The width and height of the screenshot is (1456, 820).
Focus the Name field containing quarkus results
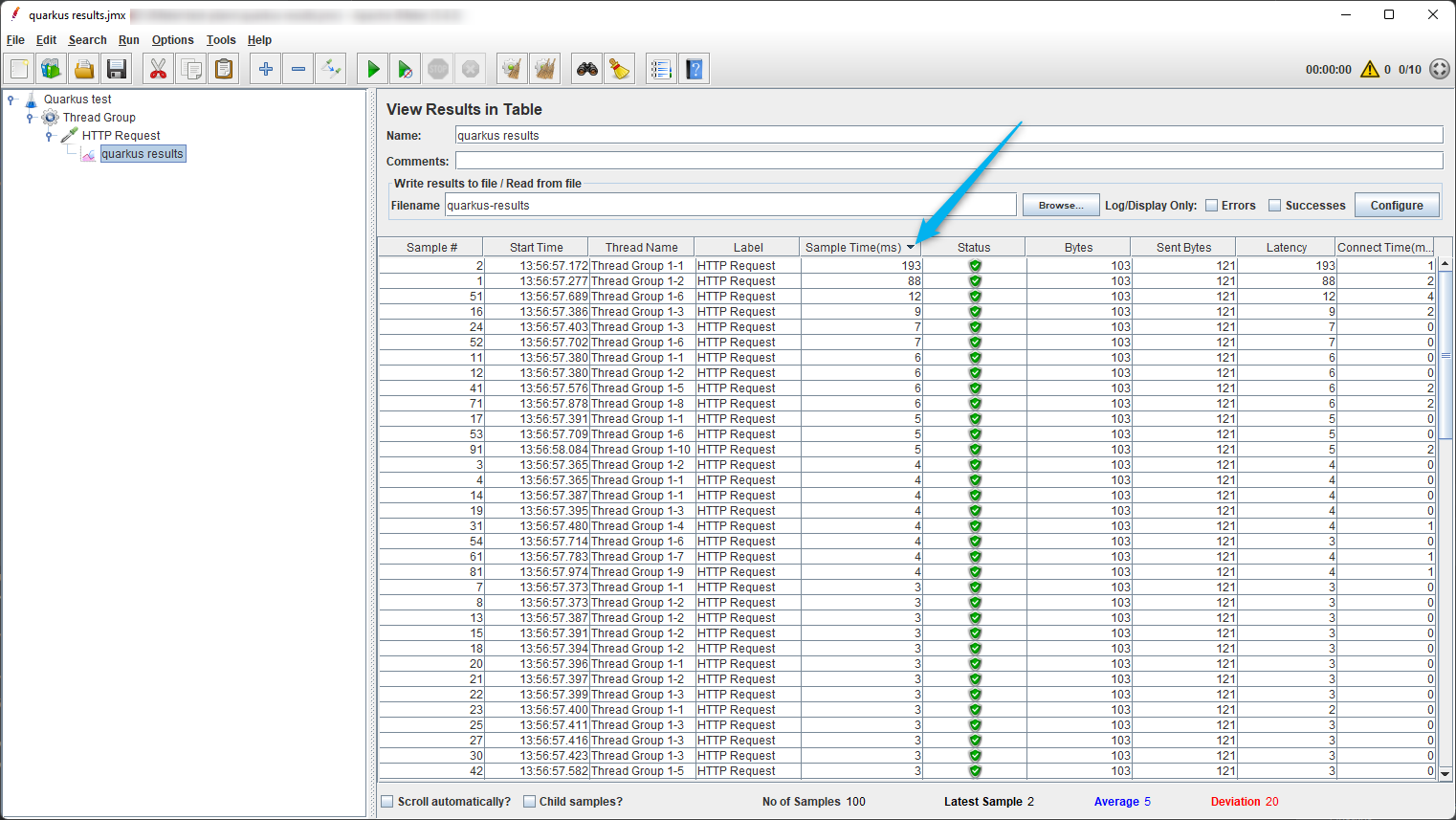coord(949,135)
